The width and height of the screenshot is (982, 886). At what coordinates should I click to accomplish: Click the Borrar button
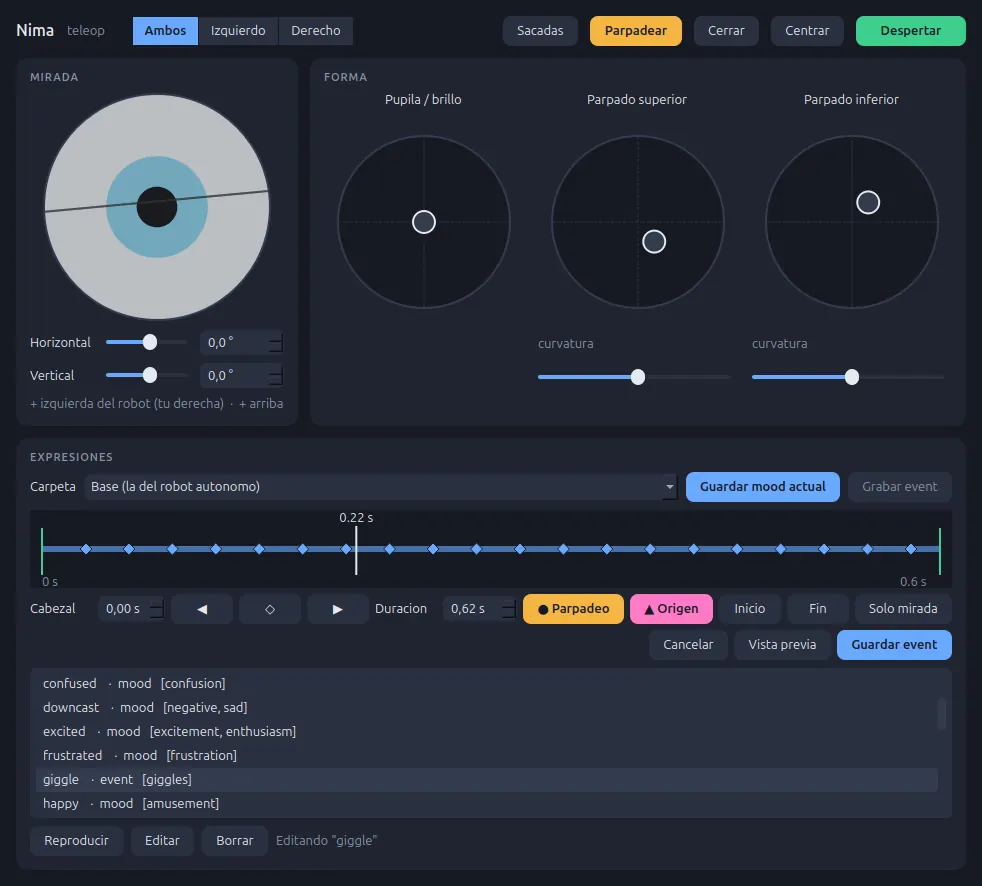tap(235, 841)
